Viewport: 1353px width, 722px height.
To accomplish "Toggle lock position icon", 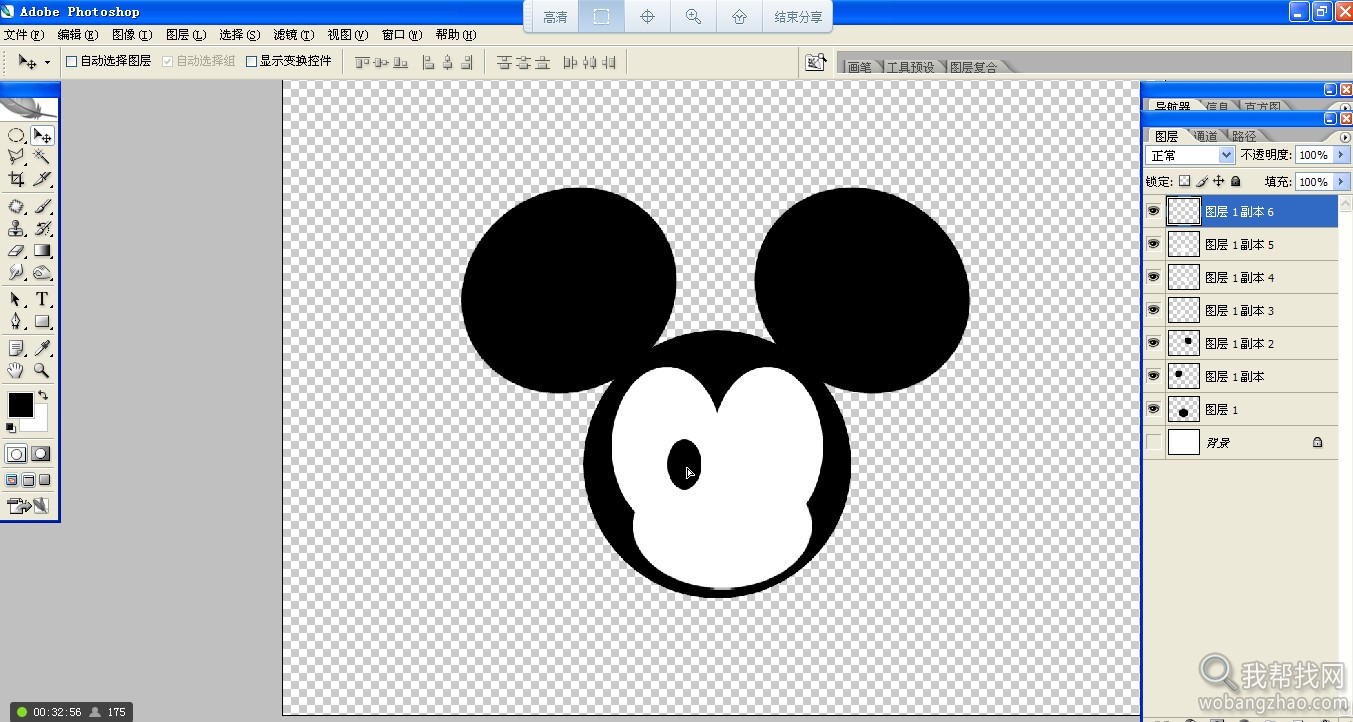I will [x=1219, y=181].
